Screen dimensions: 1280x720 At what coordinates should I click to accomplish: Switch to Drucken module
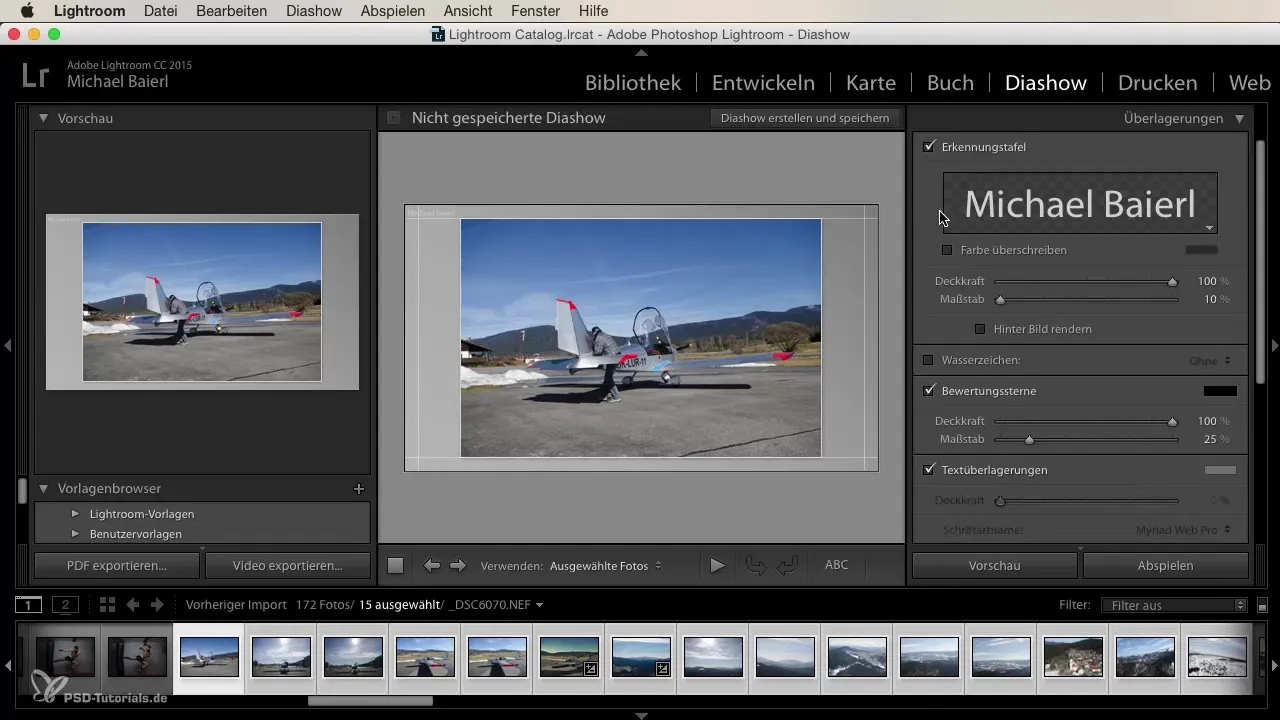tap(1157, 83)
